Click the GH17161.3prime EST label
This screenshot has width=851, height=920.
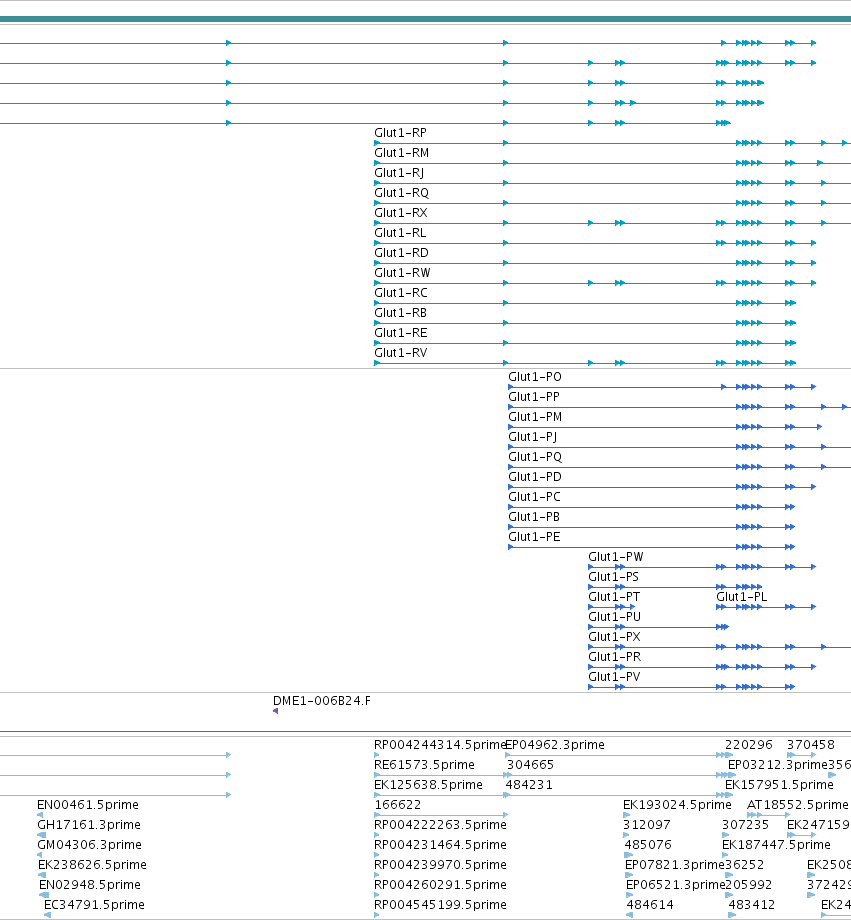pyautogui.click(x=89, y=824)
